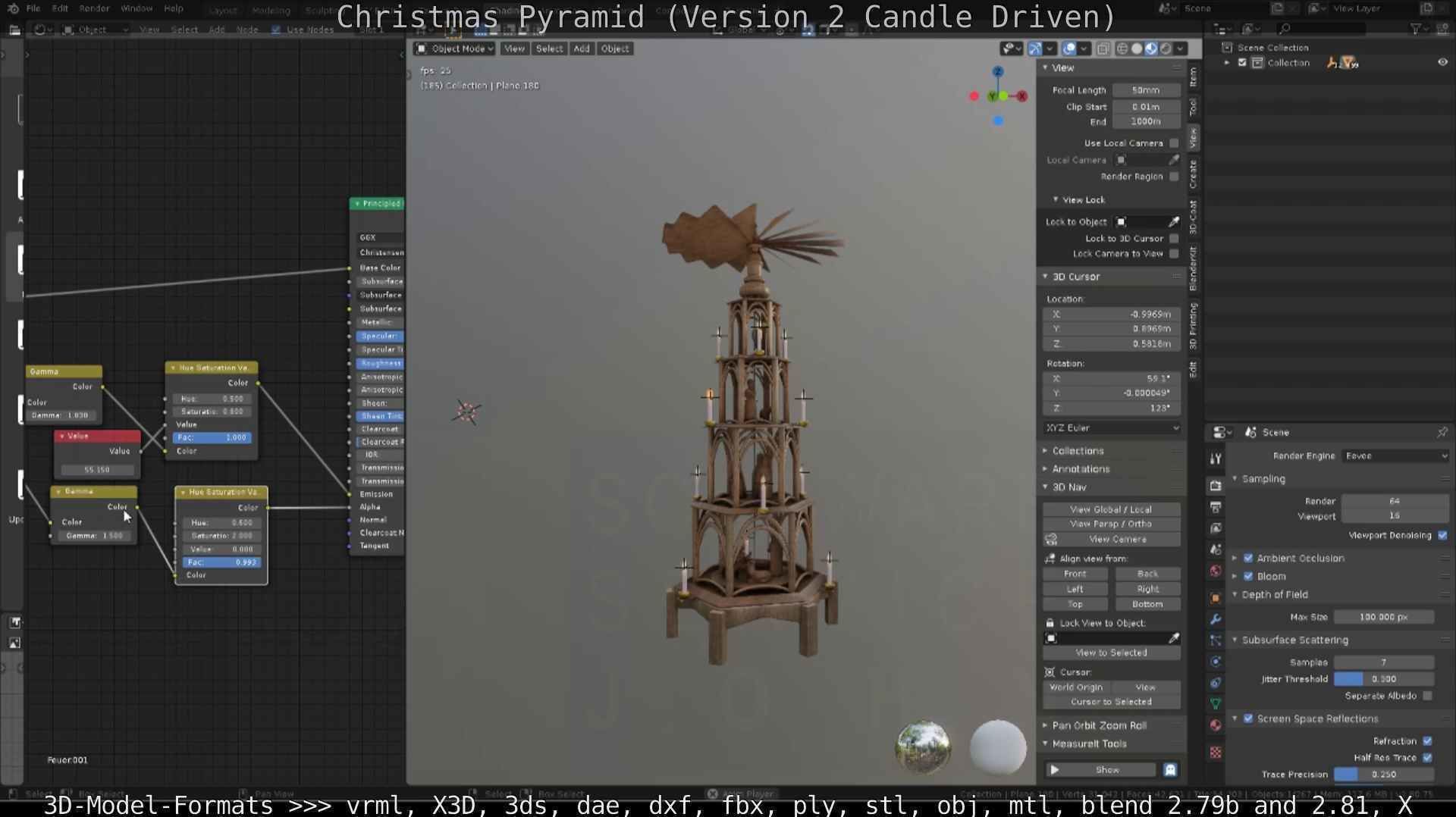This screenshot has height=817, width=1456.
Task: Open the Tool properties tab icon
Action: pyautogui.click(x=1216, y=459)
